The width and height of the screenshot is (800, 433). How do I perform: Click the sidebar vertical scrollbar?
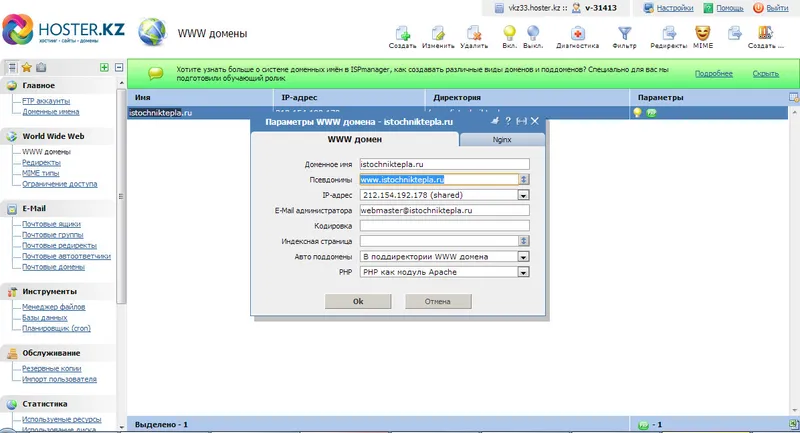tap(121, 196)
